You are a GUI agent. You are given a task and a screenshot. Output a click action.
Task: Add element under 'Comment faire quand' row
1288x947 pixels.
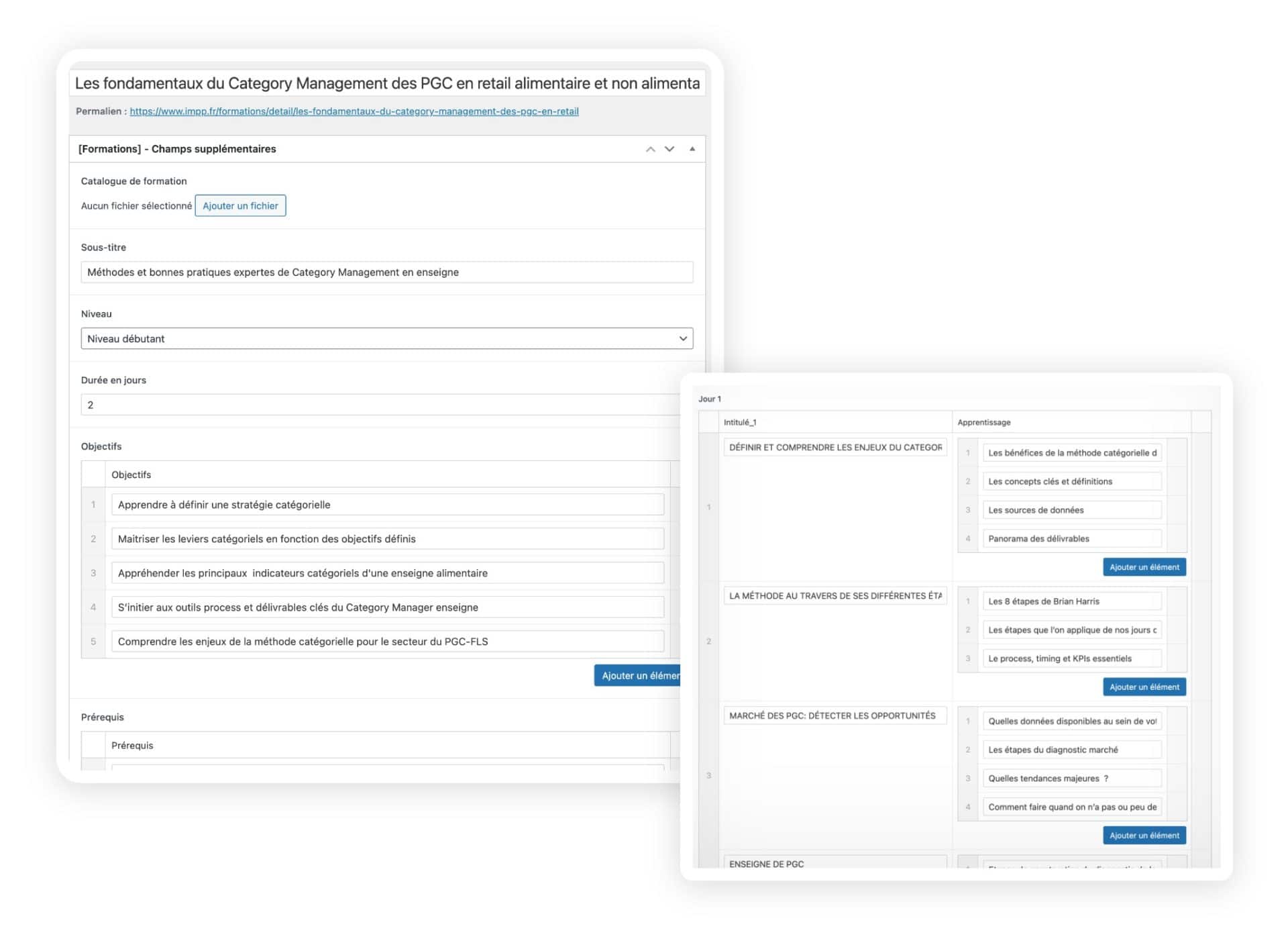(x=1144, y=835)
